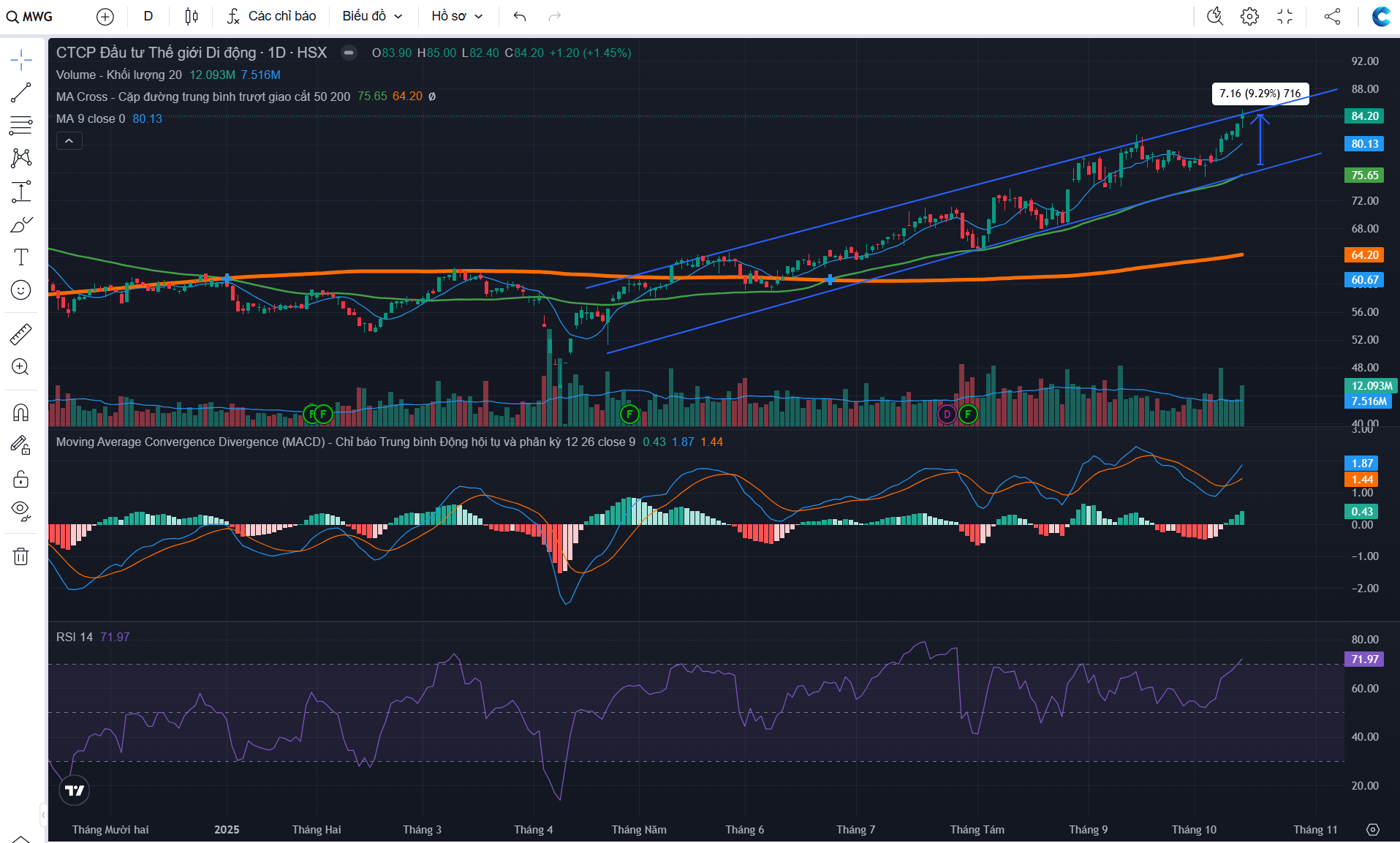Click the TradingView logo on the chart
The image size is (1400, 843).
click(x=74, y=790)
